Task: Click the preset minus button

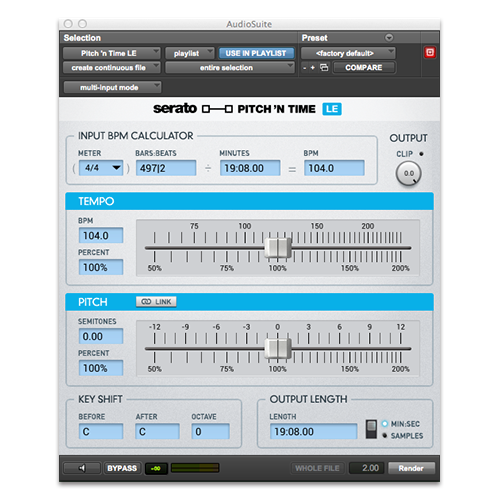Action: point(305,68)
